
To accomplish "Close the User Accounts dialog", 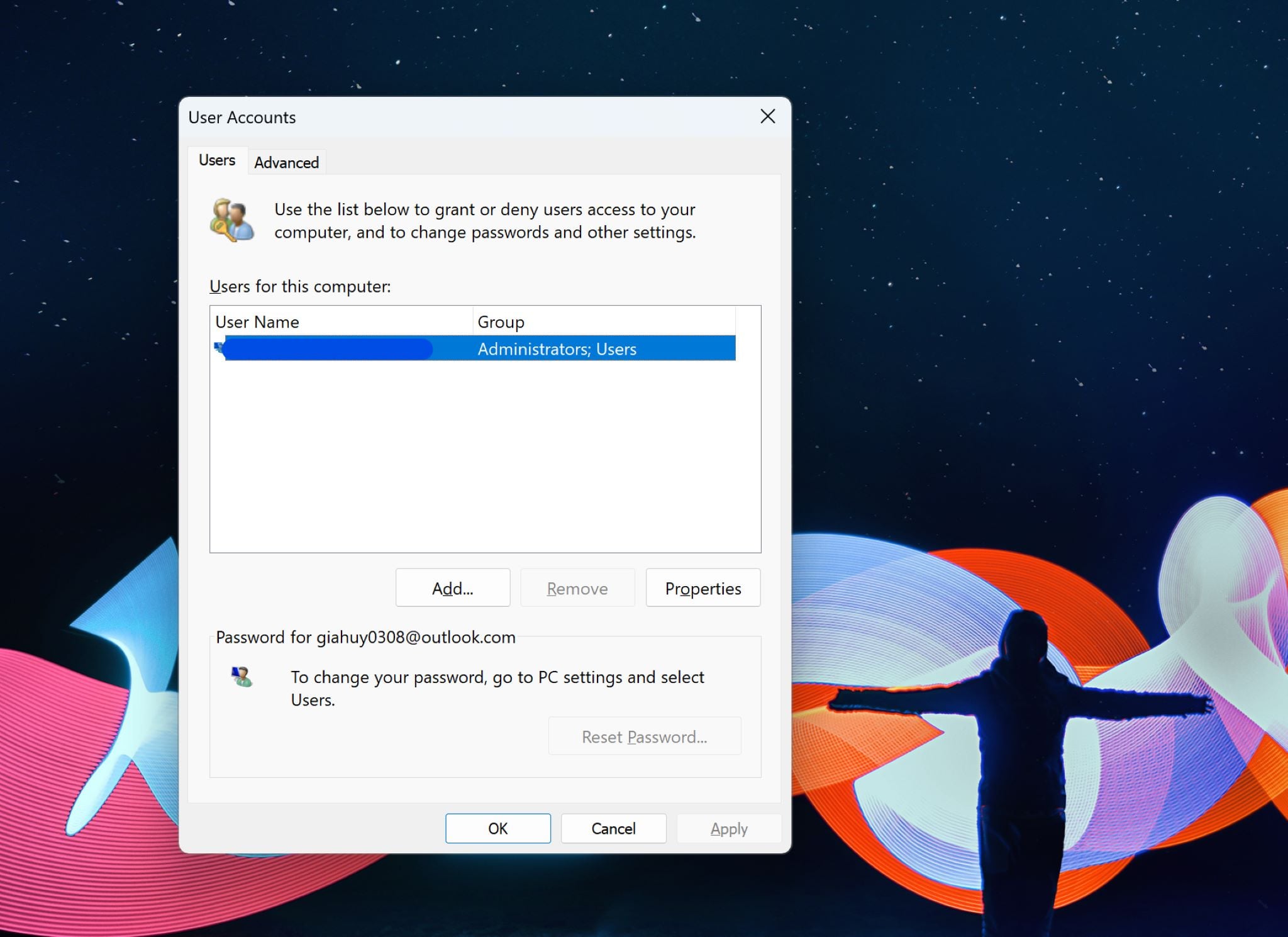I will point(767,116).
